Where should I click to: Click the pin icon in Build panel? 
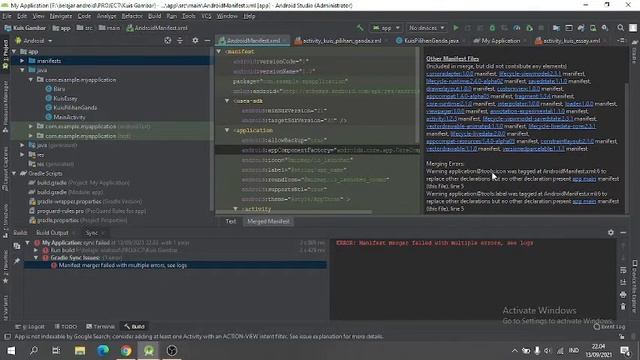coord(17,261)
